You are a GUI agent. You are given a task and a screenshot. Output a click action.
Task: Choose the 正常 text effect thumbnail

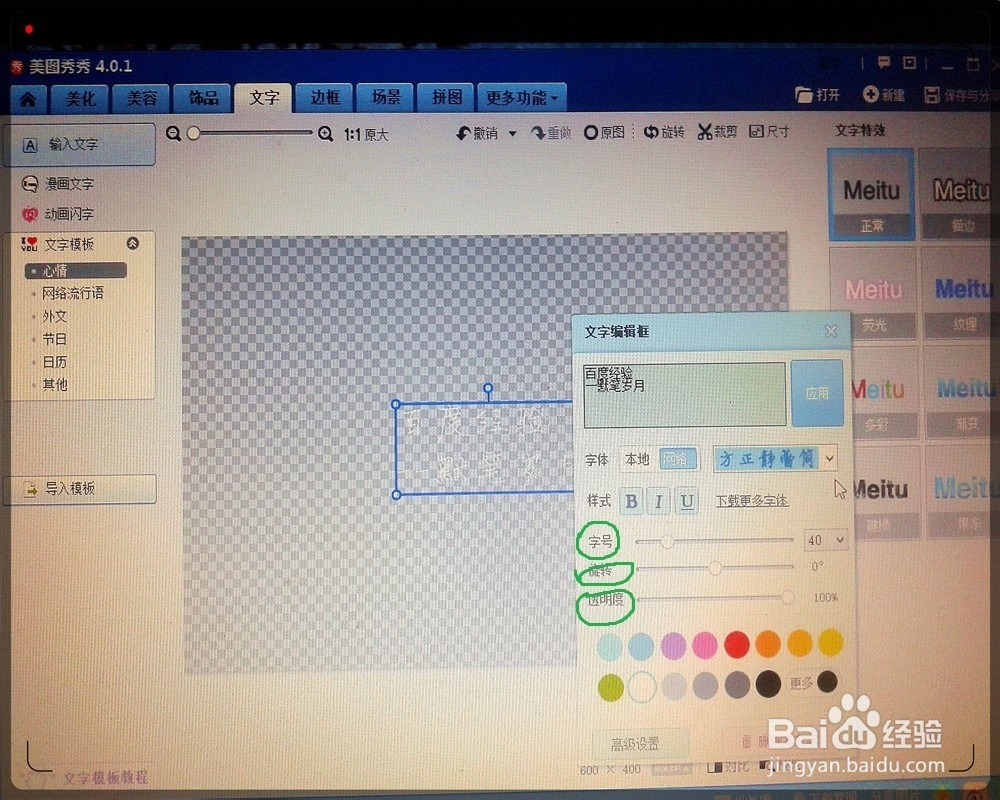[x=871, y=195]
